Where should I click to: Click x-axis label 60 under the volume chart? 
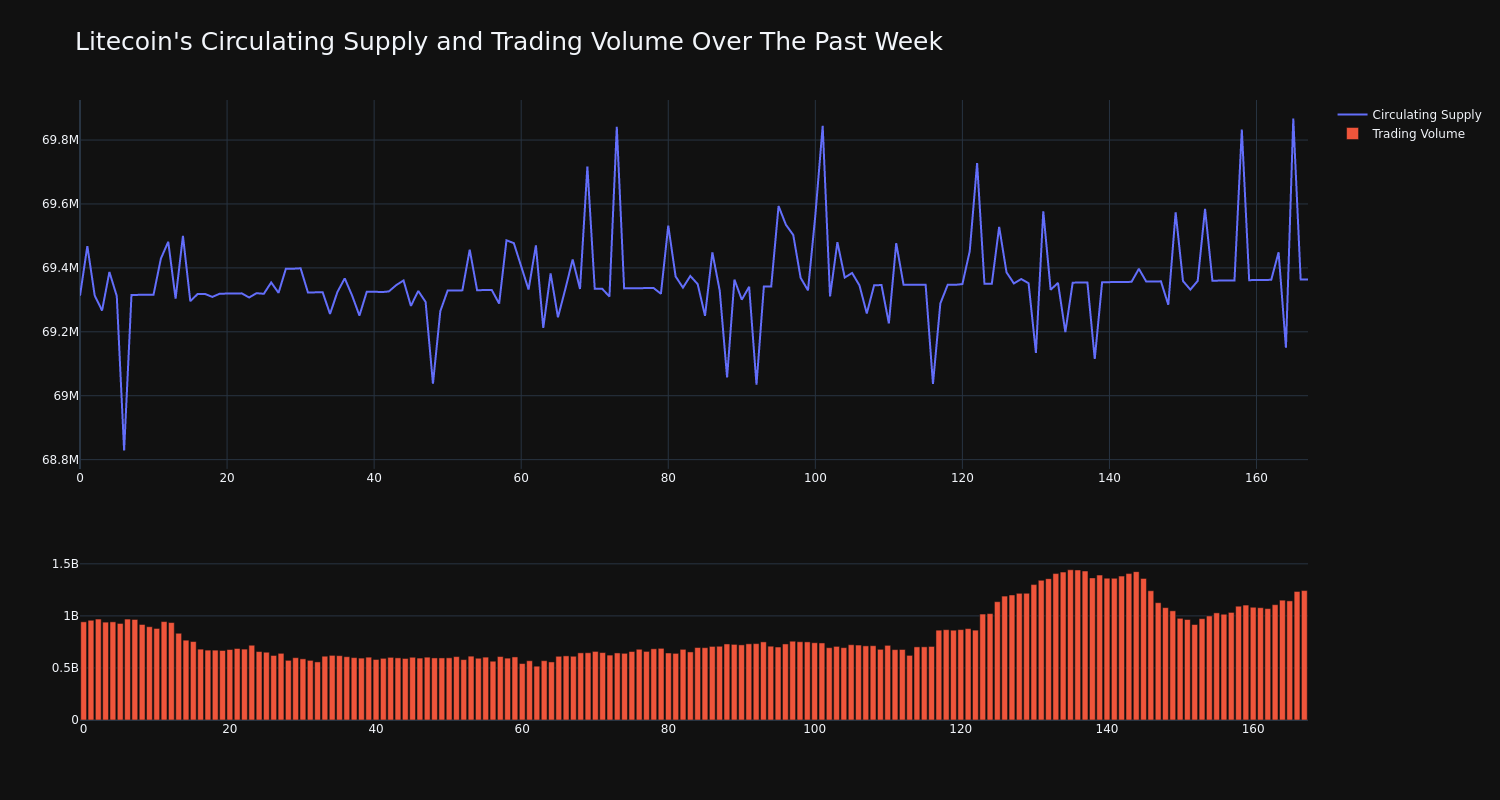tap(522, 729)
